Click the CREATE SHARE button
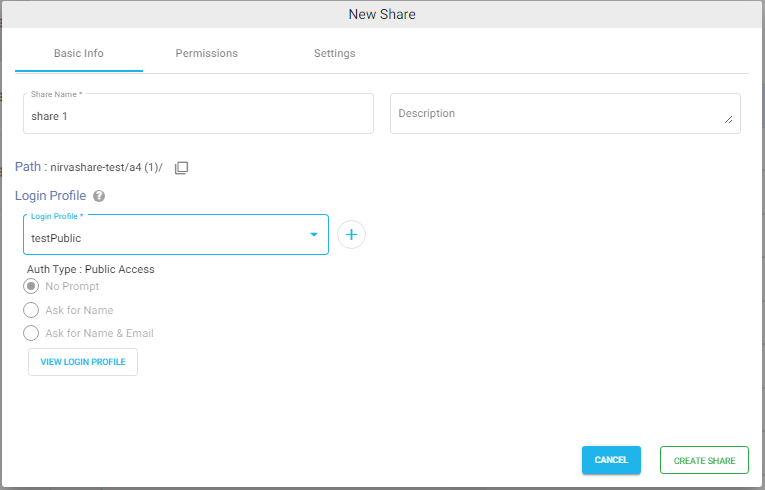 click(x=704, y=460)
